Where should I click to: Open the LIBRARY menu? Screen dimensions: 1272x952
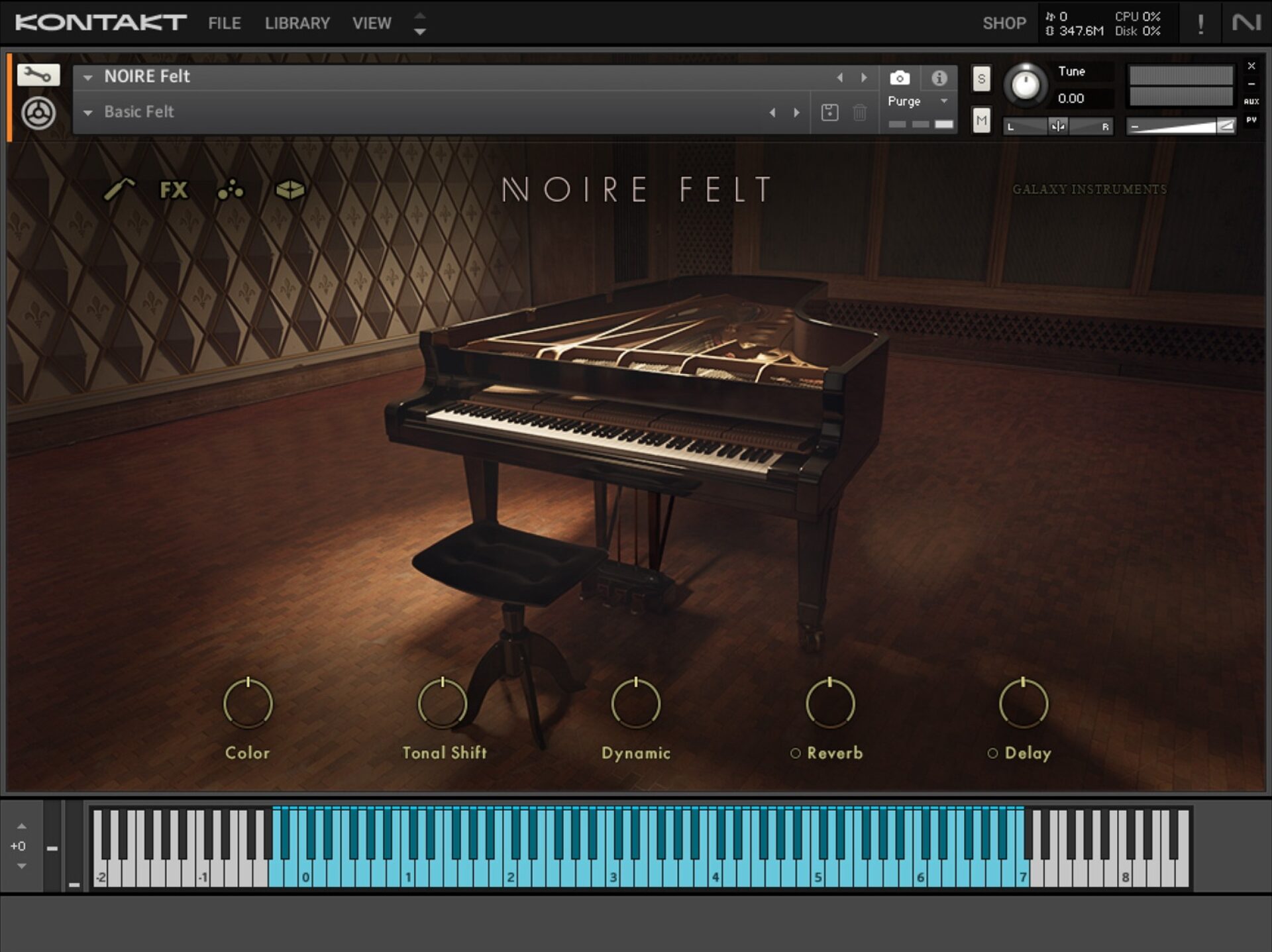296,23
